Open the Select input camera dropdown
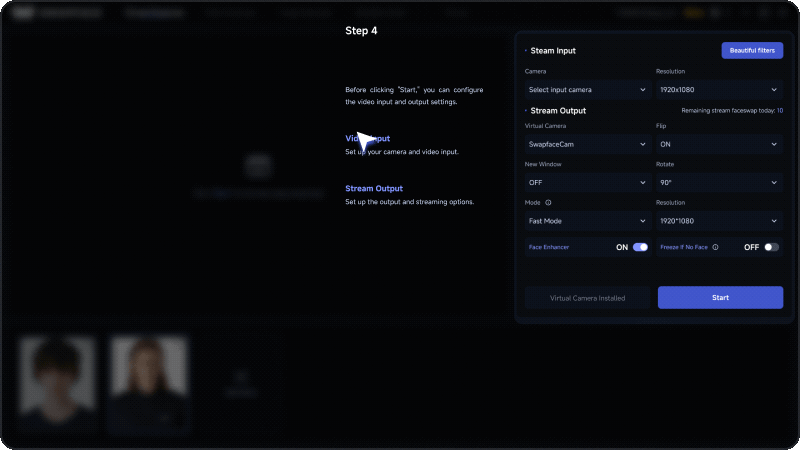This screenshot has height=450, width=800. (587, 90)
